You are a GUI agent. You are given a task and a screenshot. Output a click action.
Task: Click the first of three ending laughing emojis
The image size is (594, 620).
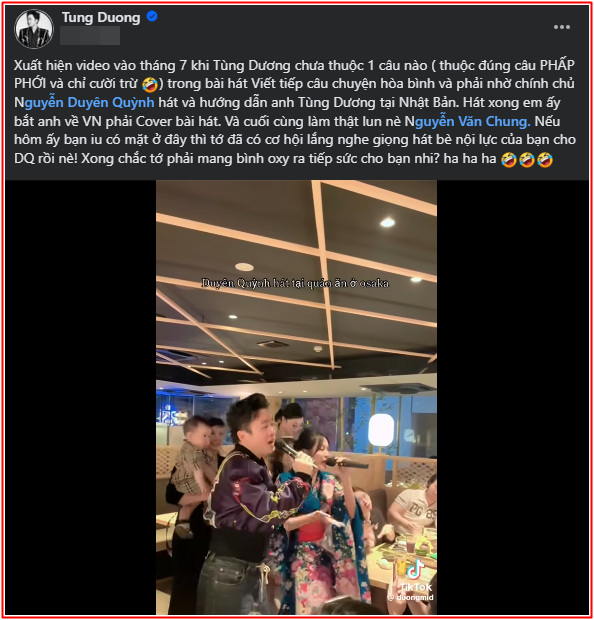tap(509, 159)
